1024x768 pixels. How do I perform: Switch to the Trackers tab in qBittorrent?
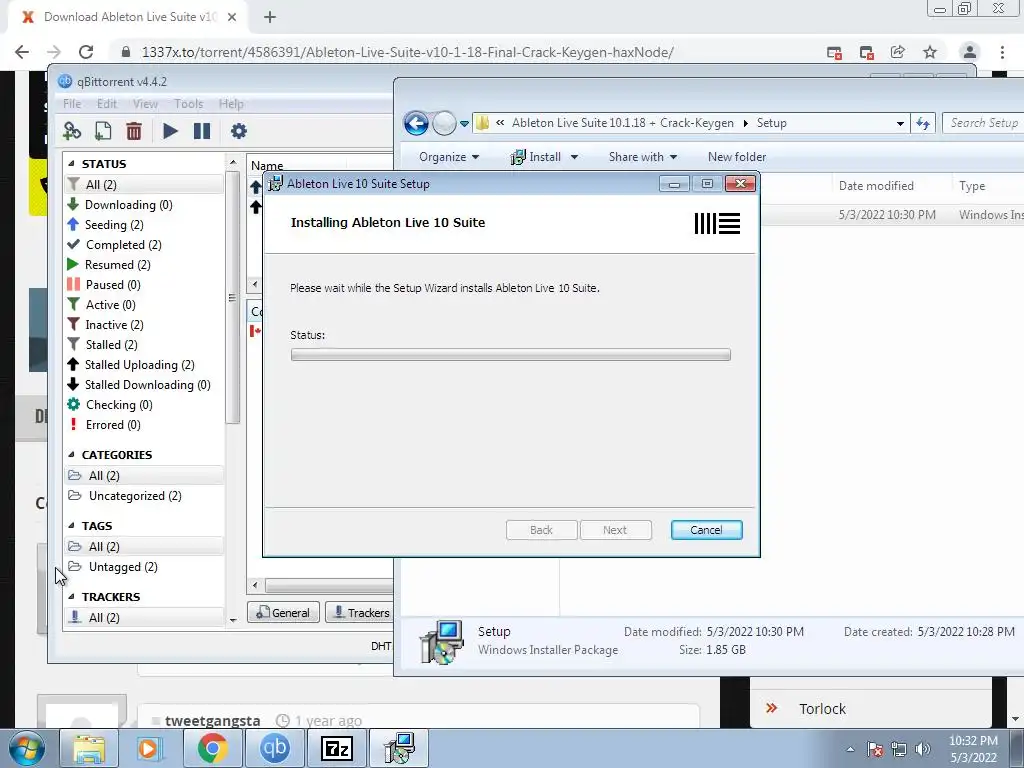360,613
